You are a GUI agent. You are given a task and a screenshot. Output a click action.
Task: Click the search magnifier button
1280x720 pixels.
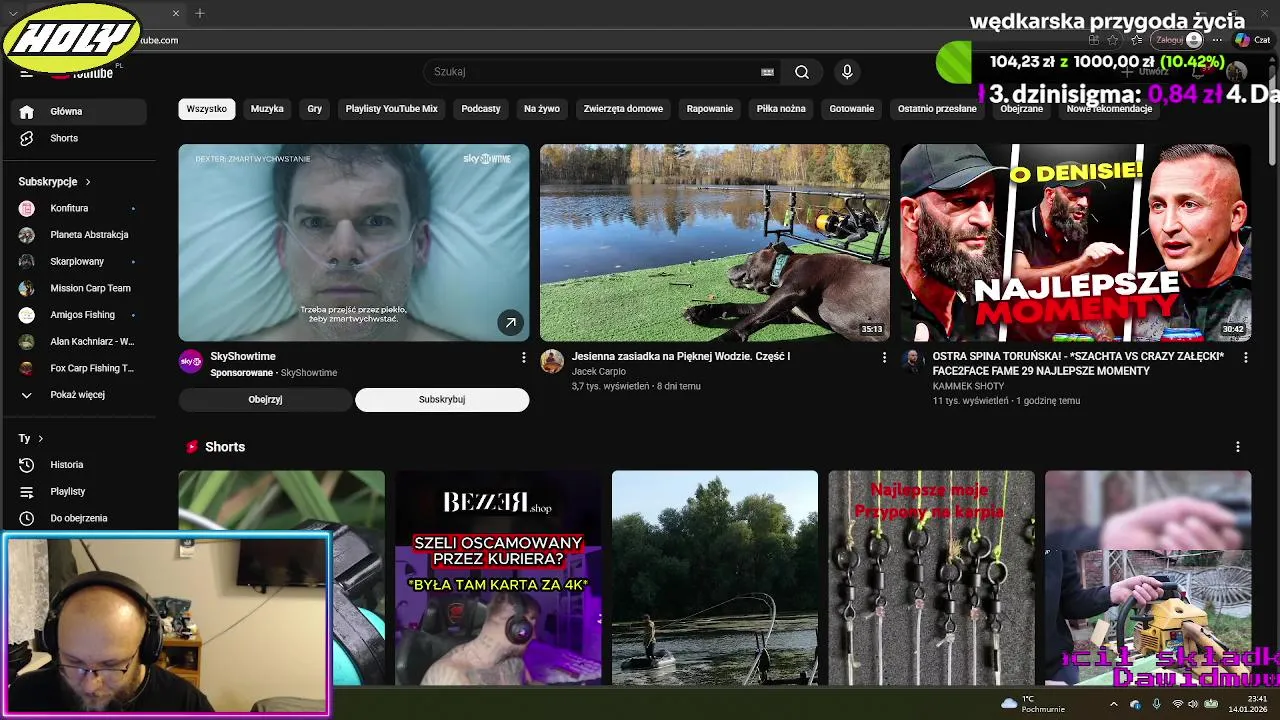point(802,72)
